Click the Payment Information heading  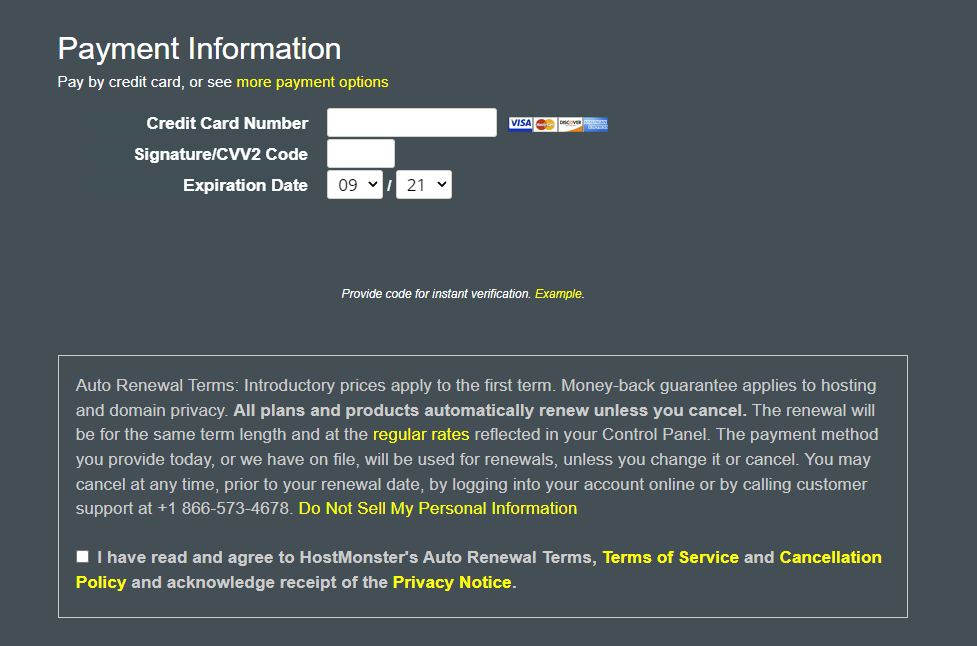point(199,49)
